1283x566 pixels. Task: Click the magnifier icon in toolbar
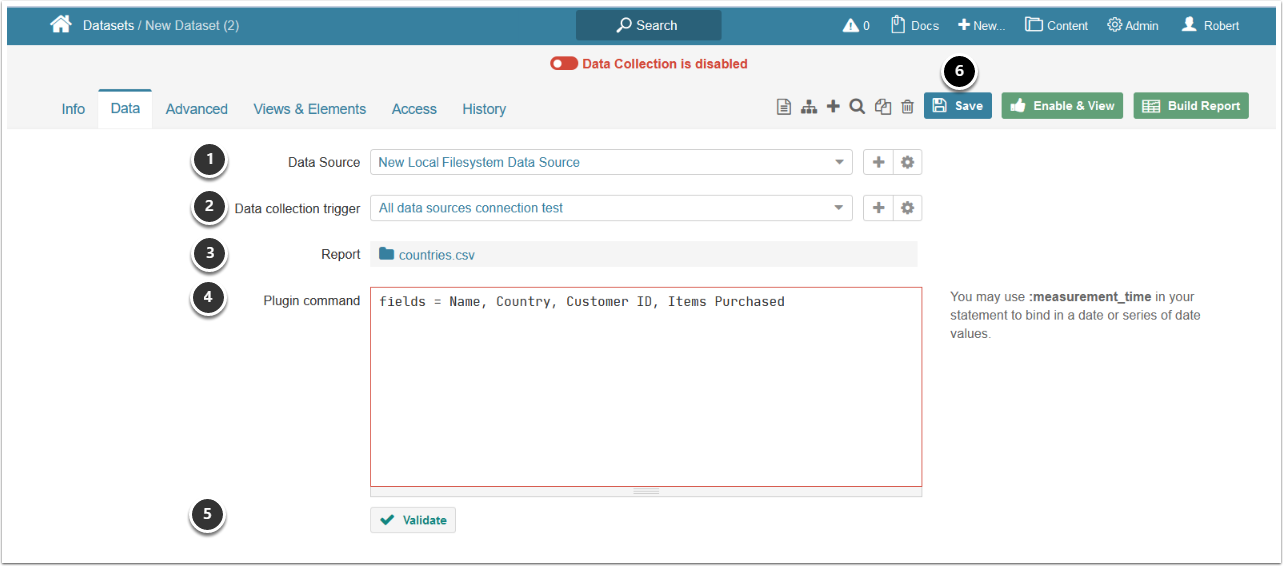tap(857, 106)
